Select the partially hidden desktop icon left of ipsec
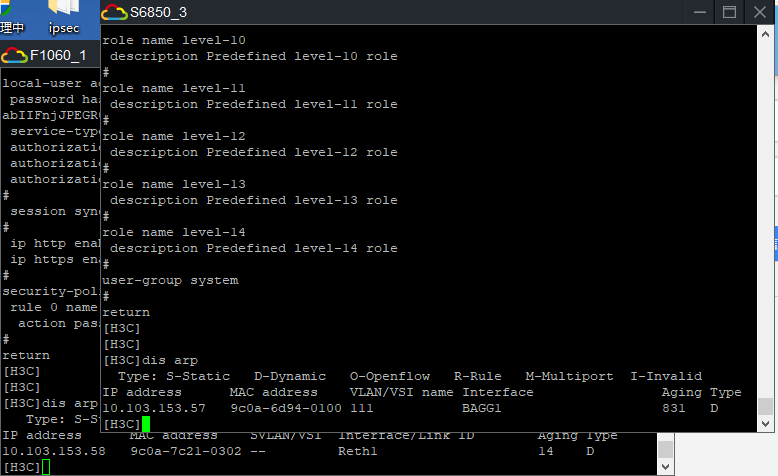The width and height of the screenshot is (778, 476). click(x=12, y=19)
